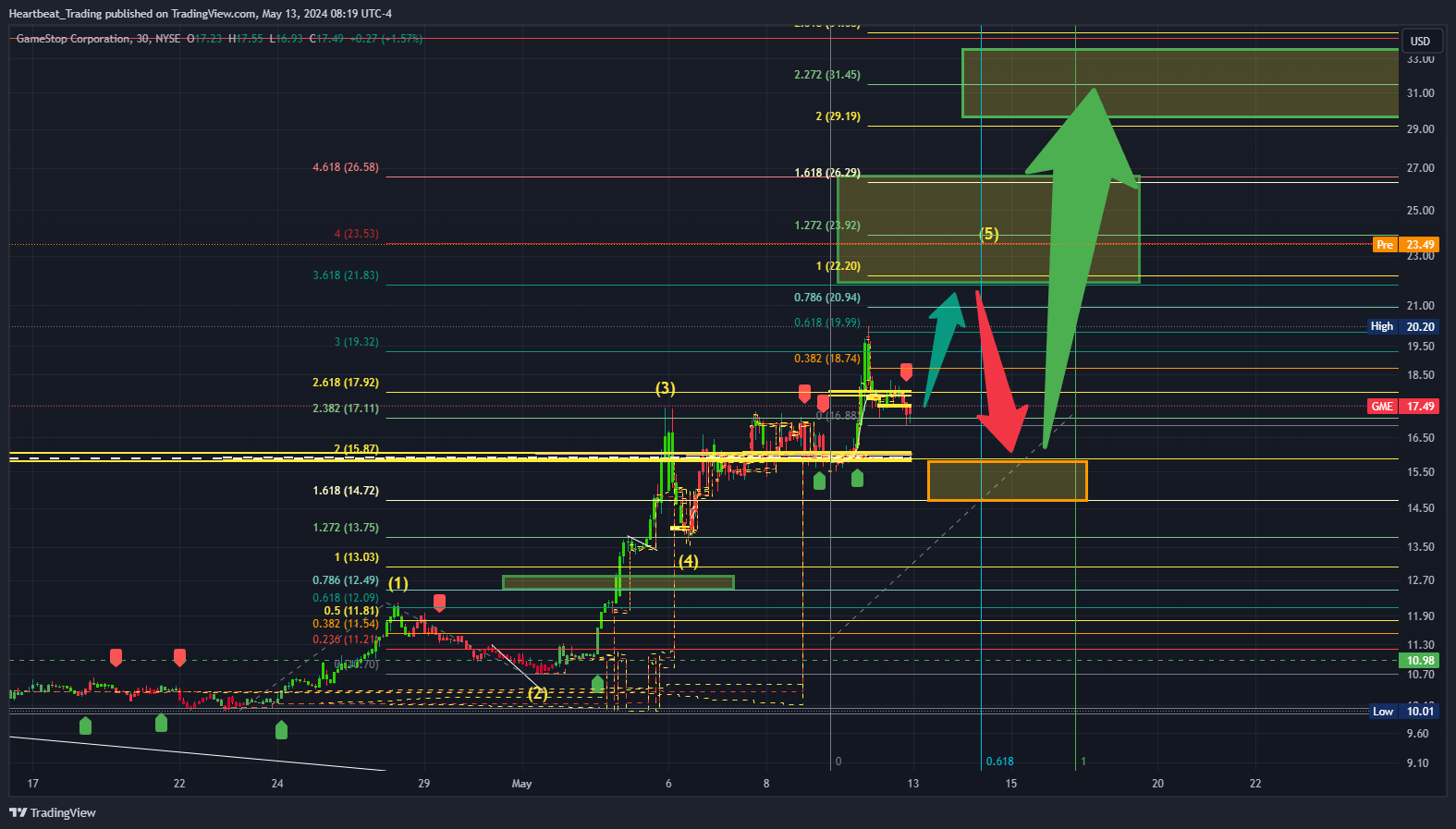1456x829 pixels.
Task: Select the 1.272 (23.92) target label
Action: (827, 226)
